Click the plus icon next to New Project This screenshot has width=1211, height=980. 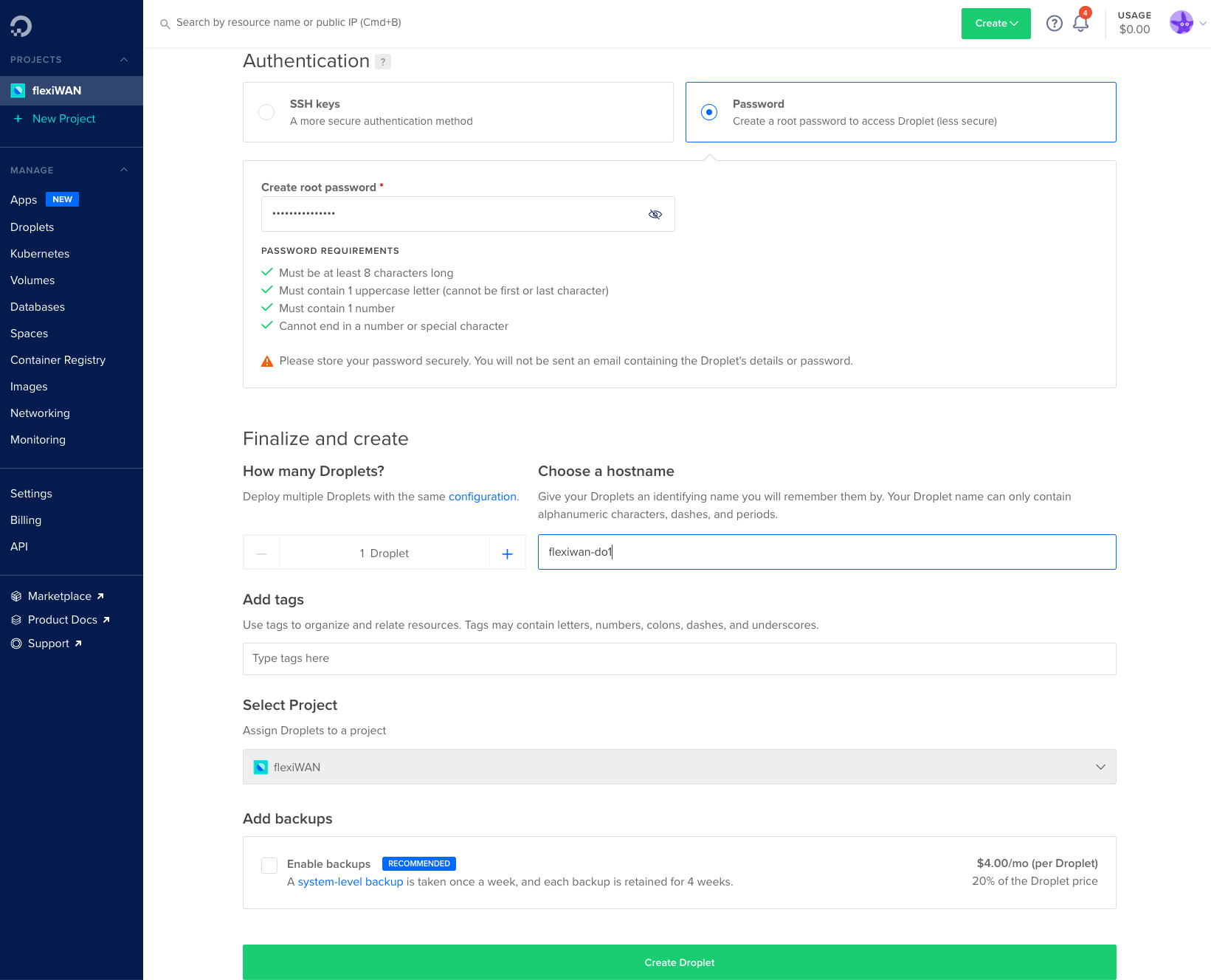[18, 119]
